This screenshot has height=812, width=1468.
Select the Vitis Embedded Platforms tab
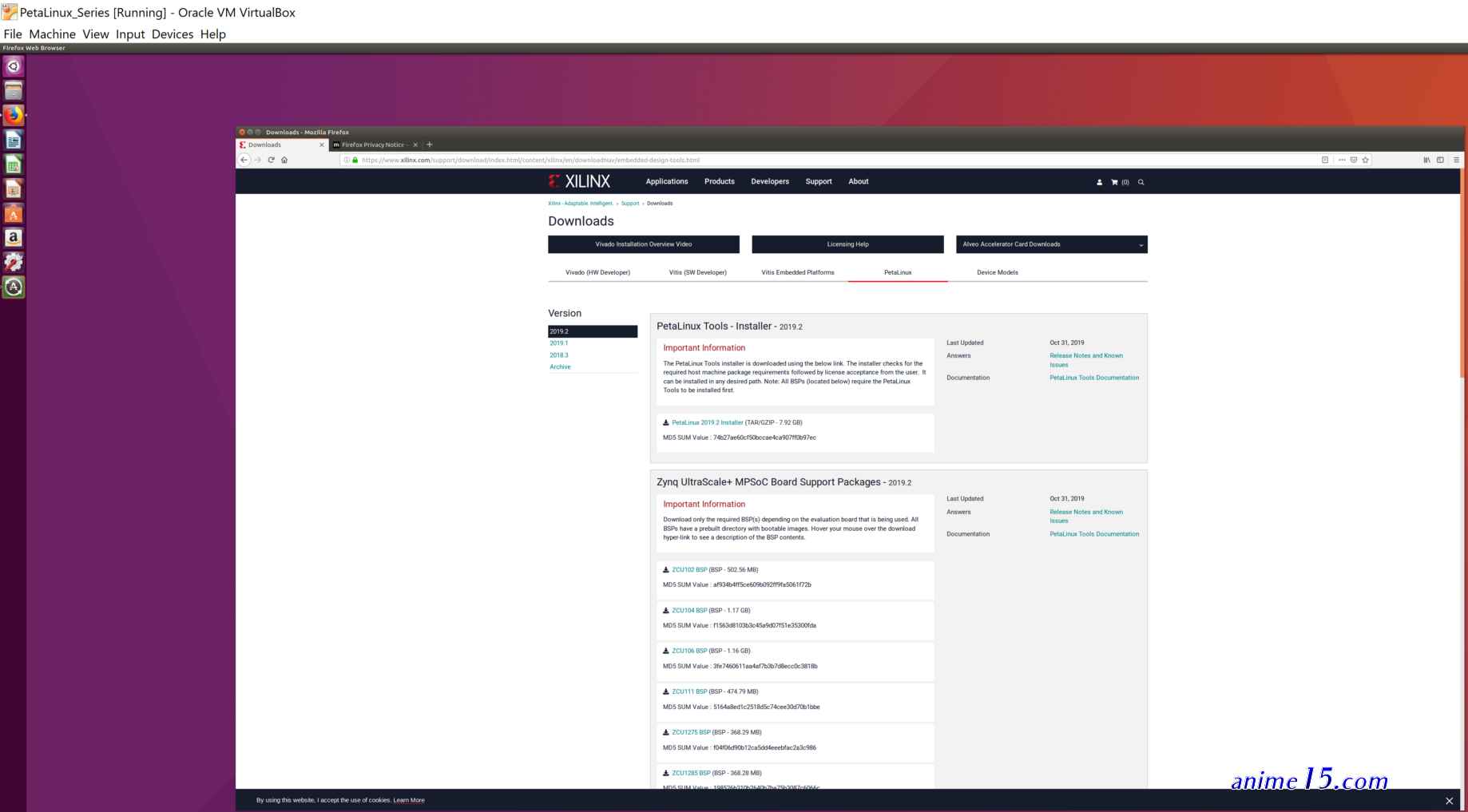pos(798,272)
